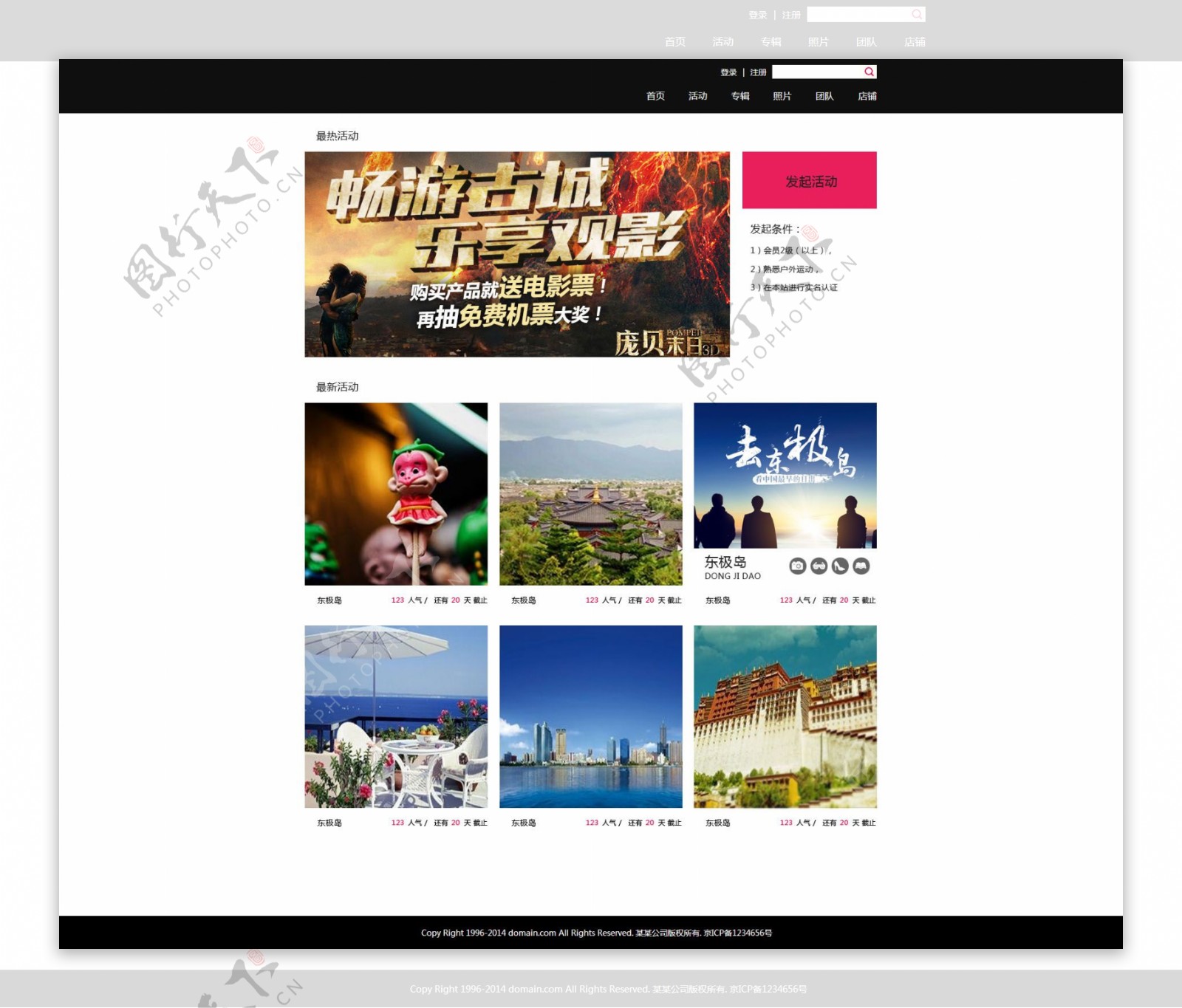Click the DONG JI DAO caption text

click(x=733, y=576)
